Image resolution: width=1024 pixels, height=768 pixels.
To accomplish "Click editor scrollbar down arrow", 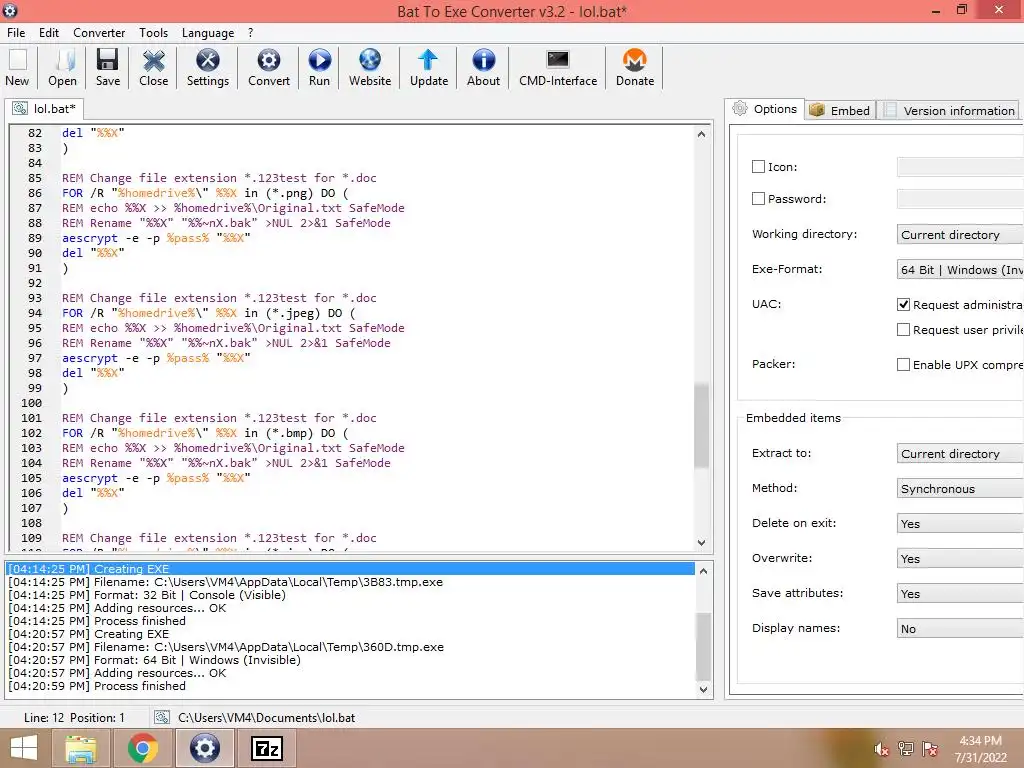I will tap(701, 542).
